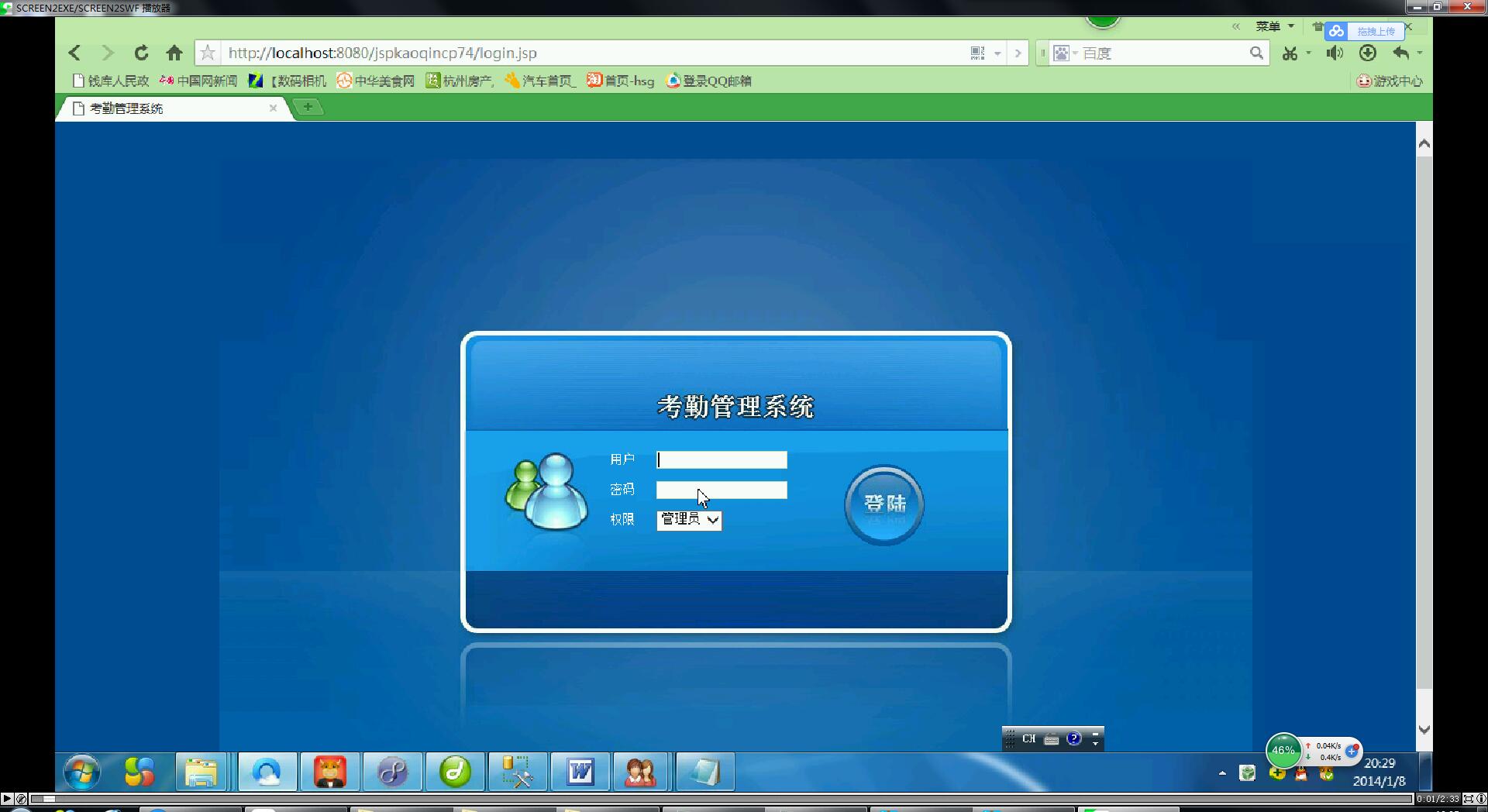Open the Eclipse taskbar icon

[x=393, y=772]
